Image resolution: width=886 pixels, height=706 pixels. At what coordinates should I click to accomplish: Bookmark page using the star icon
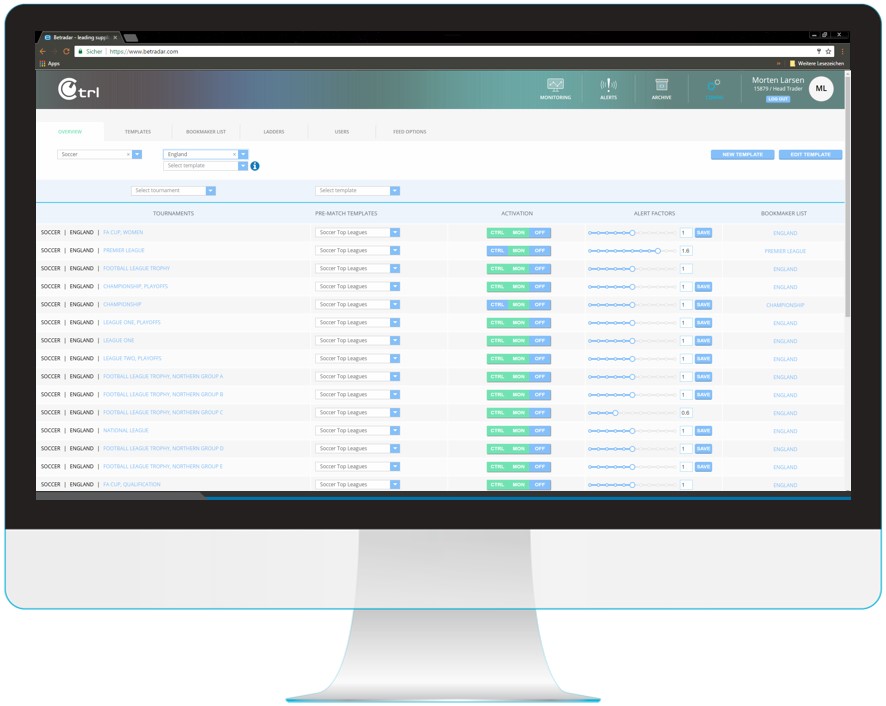pyautogui.click(x=828, y=51)
